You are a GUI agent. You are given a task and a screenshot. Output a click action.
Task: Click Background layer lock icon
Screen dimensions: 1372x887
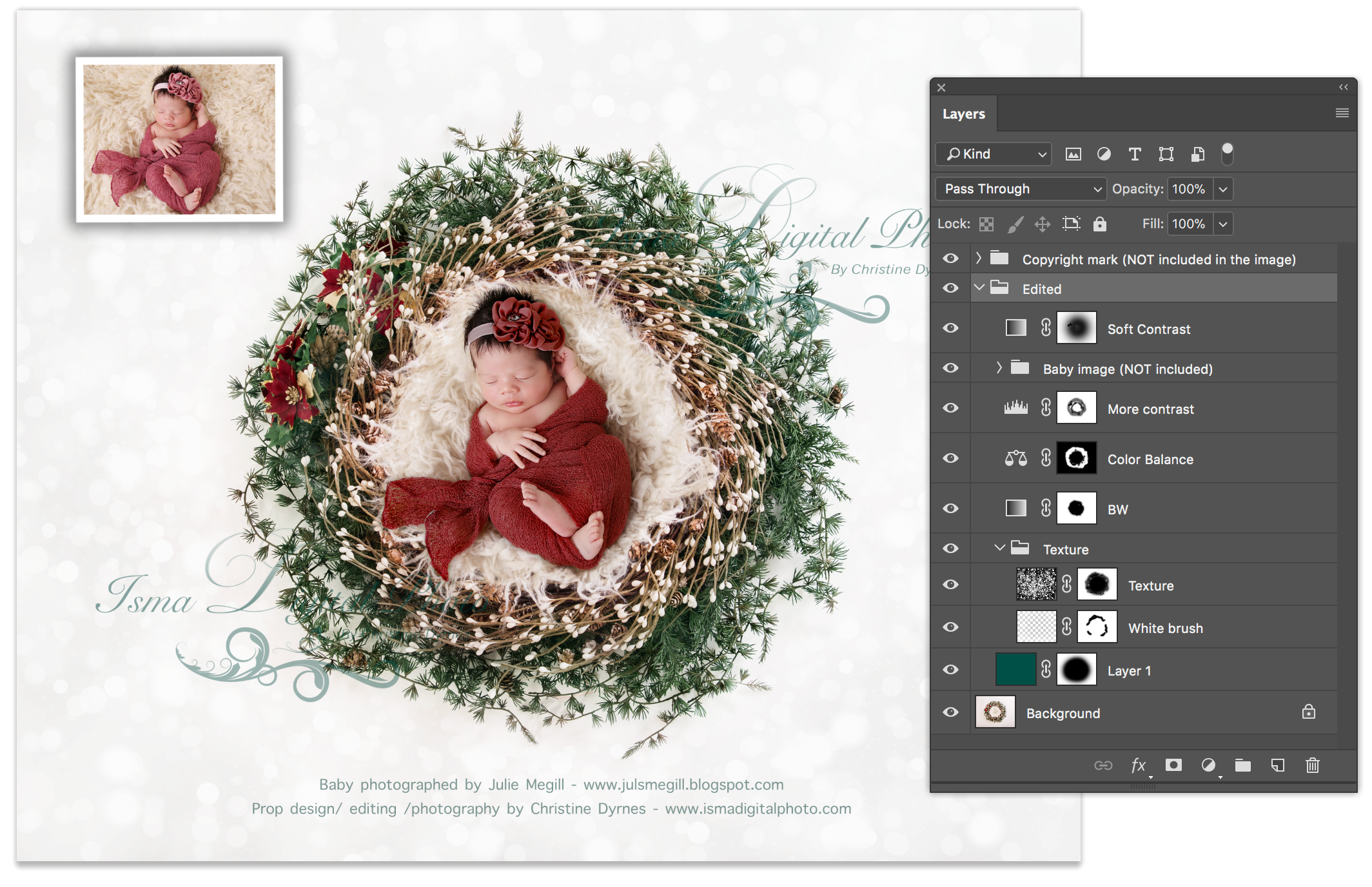coord(1309,712)
